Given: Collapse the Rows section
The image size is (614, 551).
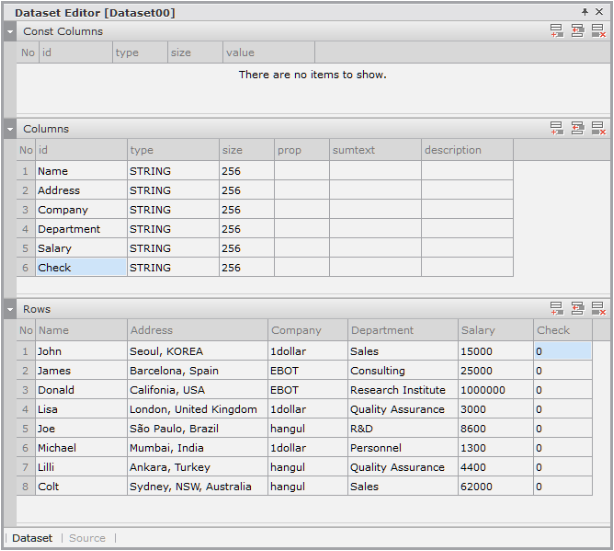Looking at the screenshot, I should tap(10, 309).
